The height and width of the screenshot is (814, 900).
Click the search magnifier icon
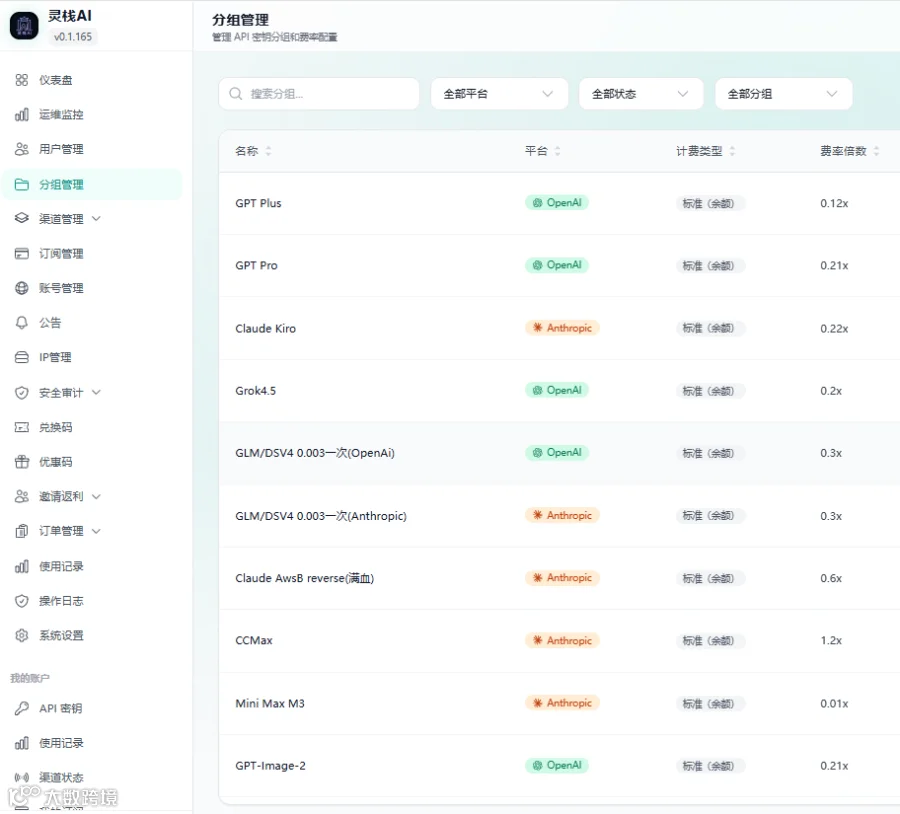point(236,94)
